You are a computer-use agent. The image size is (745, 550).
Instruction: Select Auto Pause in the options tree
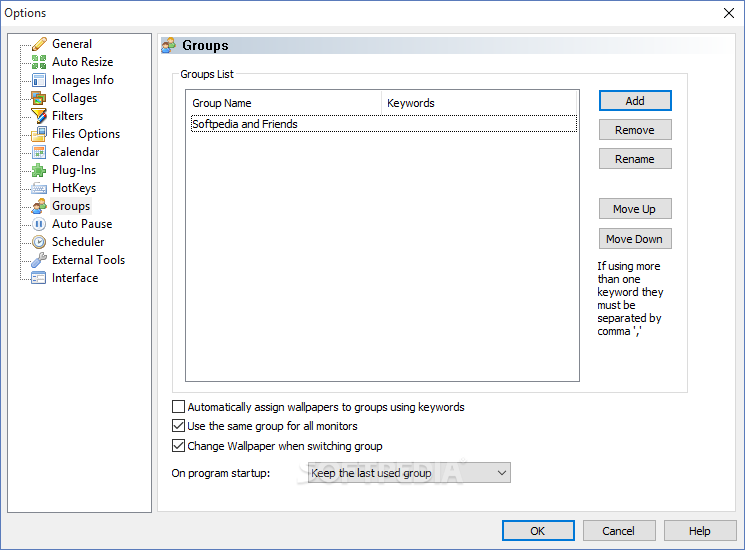point(82,224)
